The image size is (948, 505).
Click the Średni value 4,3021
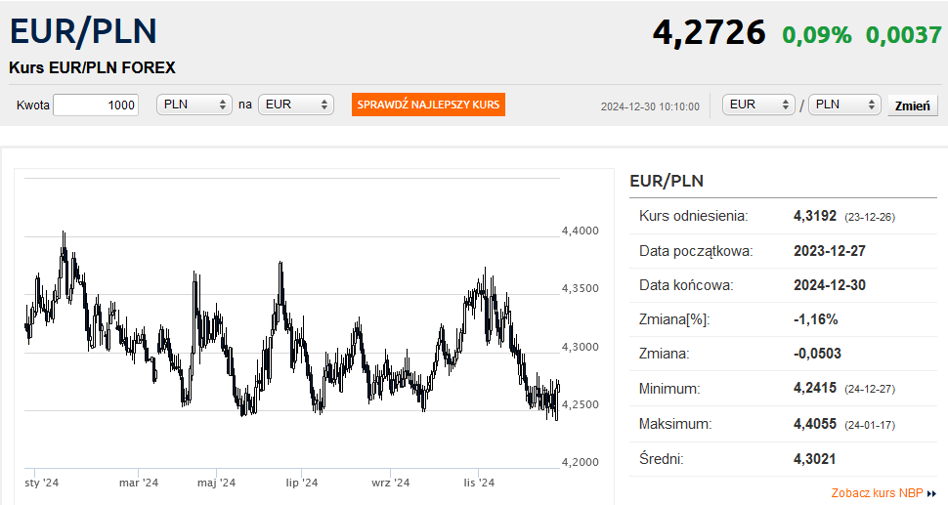tap(815, 459)
